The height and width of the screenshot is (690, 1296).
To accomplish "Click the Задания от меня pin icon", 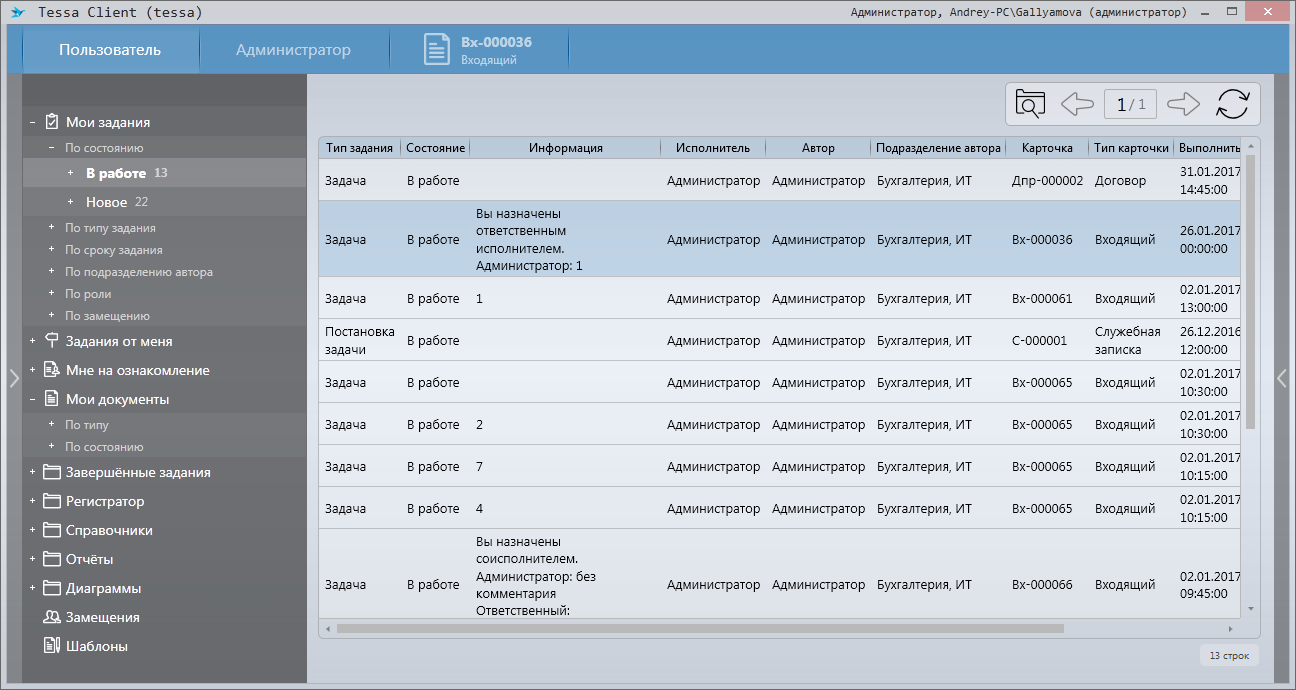I will tap(52, 341).
